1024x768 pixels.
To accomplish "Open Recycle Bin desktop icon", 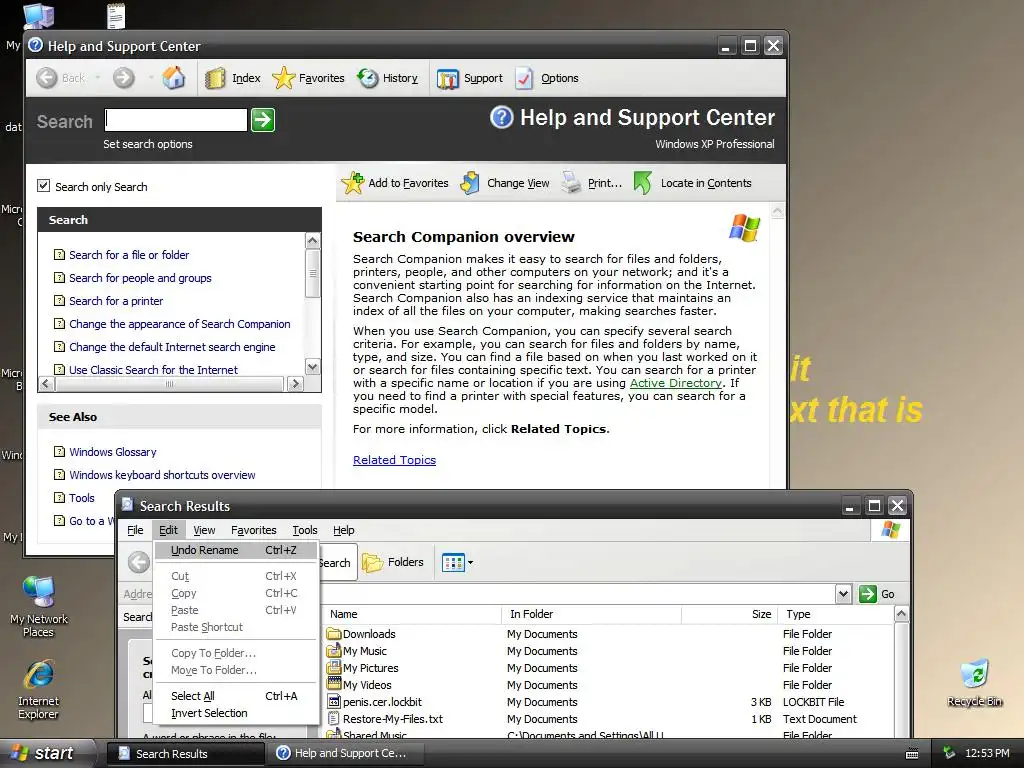I will (974, 682).
